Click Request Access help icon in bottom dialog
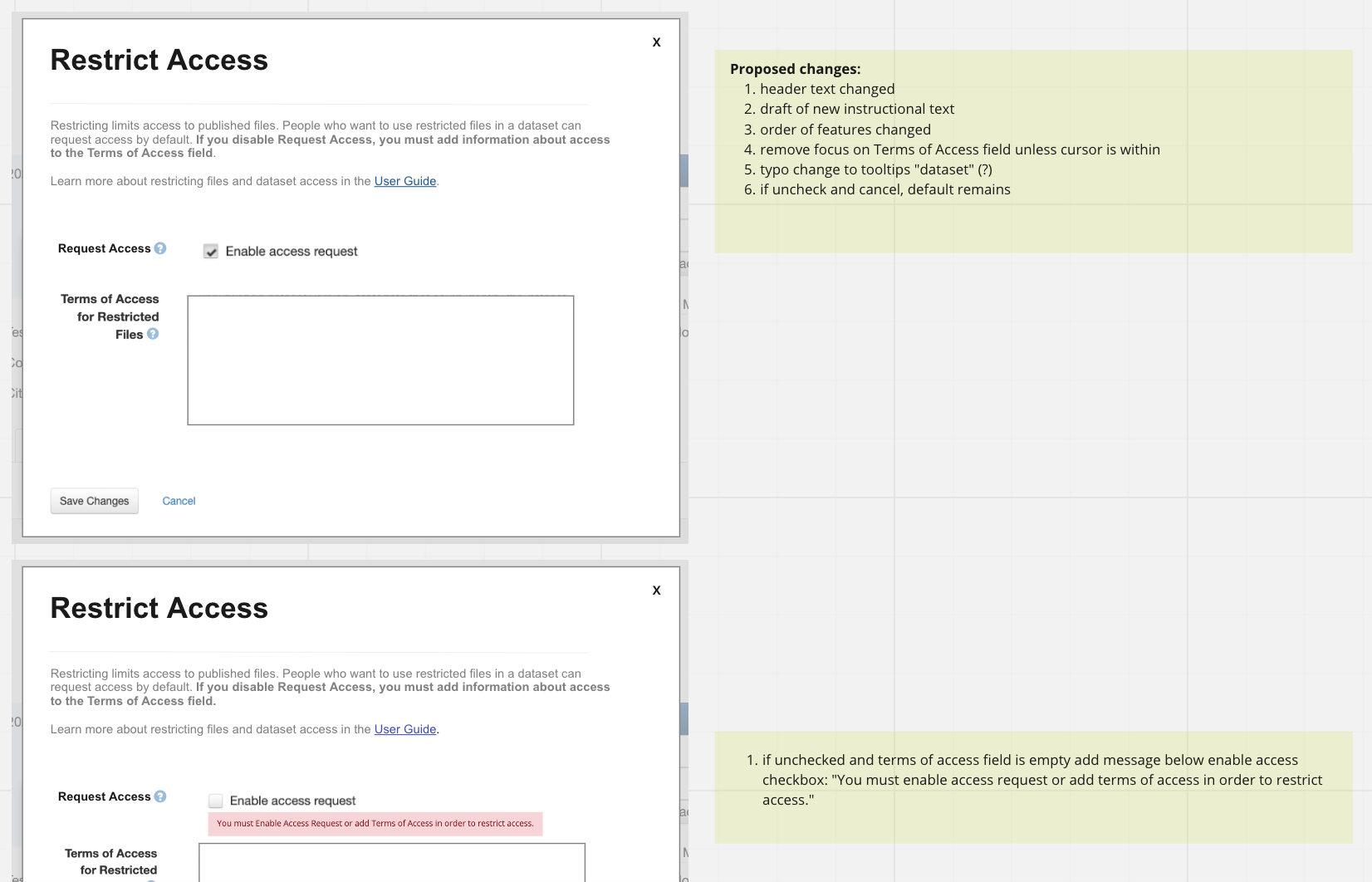 (160, 796)
